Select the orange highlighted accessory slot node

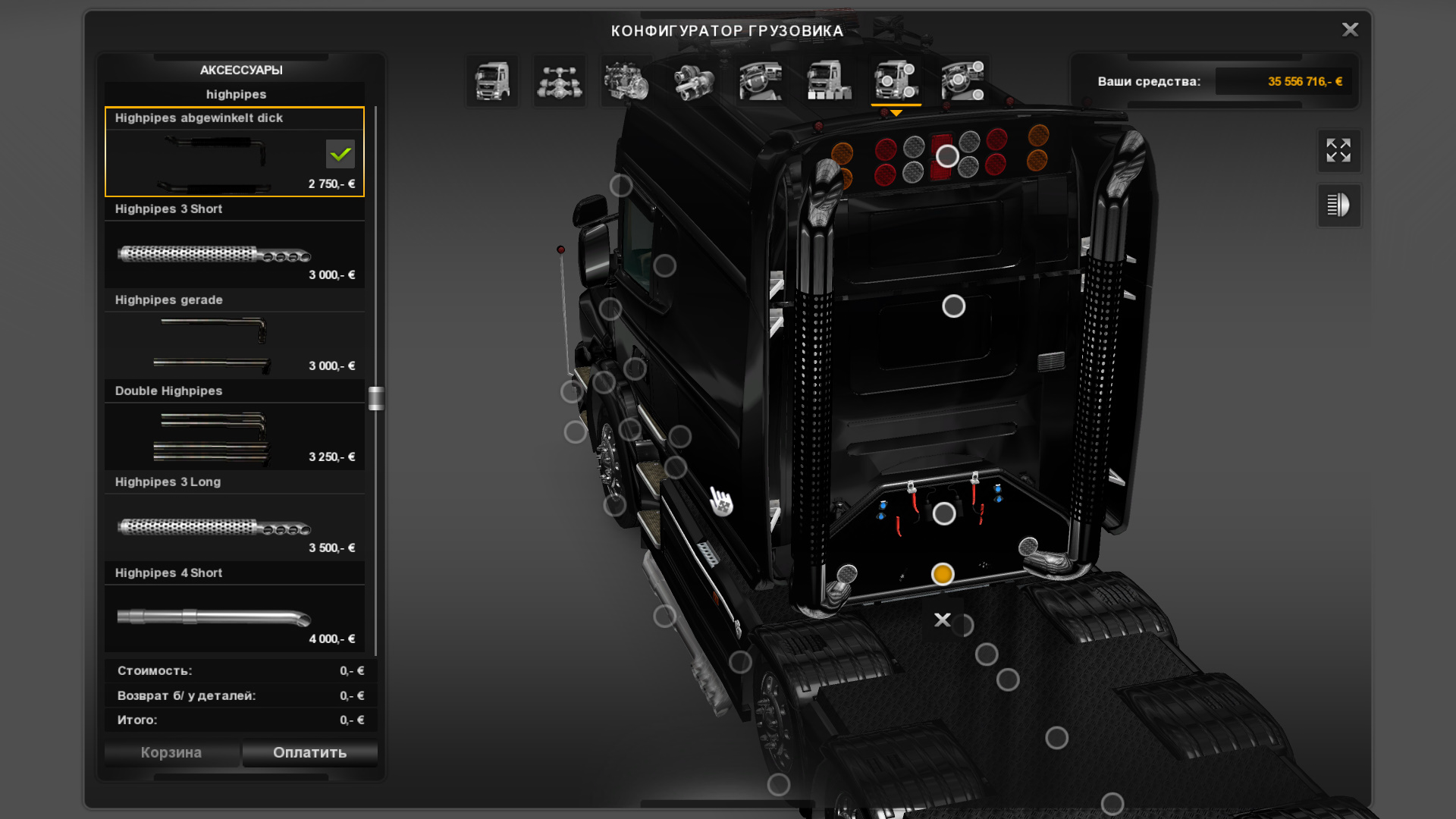[943, 574]
